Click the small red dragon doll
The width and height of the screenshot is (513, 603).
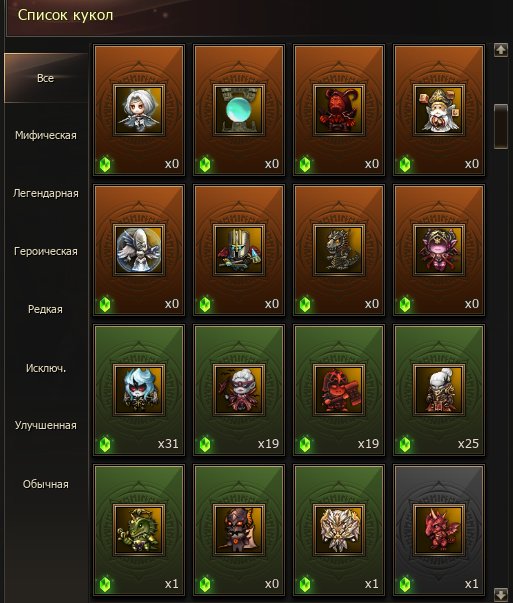[x=439, y=530]
